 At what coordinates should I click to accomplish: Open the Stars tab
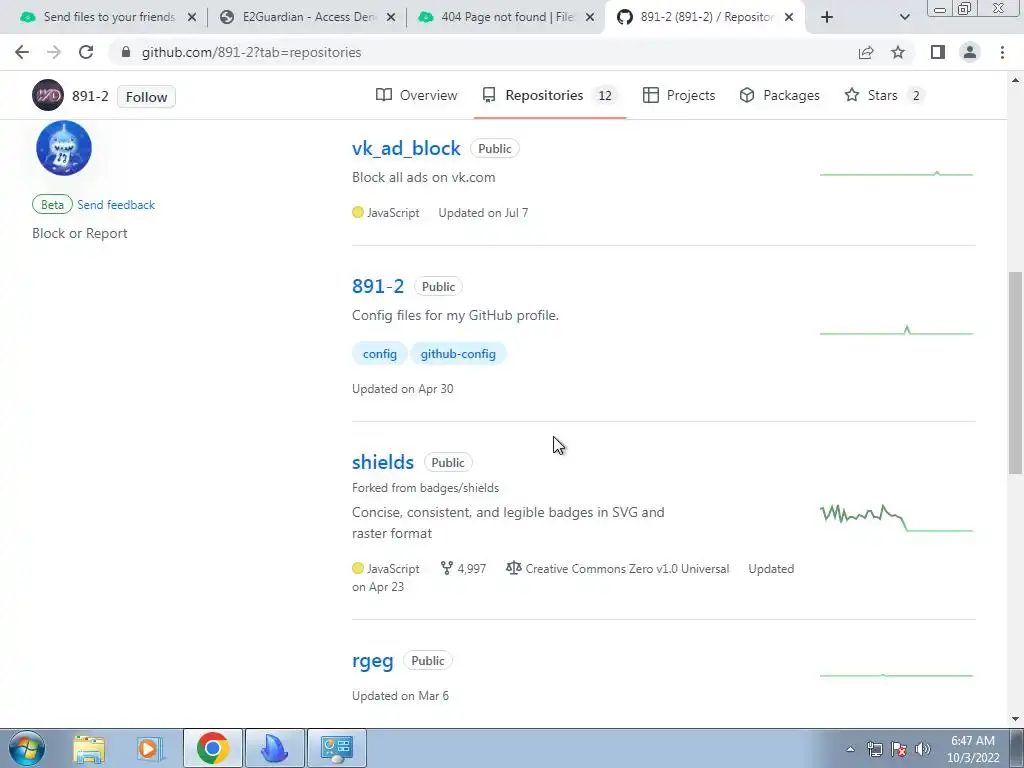point(884,95)
